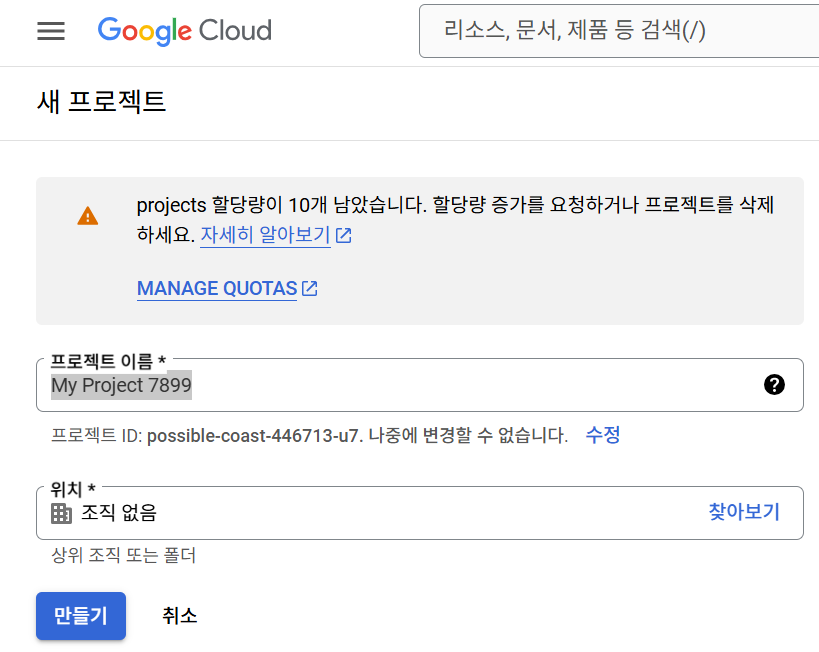Click the organization building icon
The height and width of the screenshot is (652, 819).
pos(62,513)
